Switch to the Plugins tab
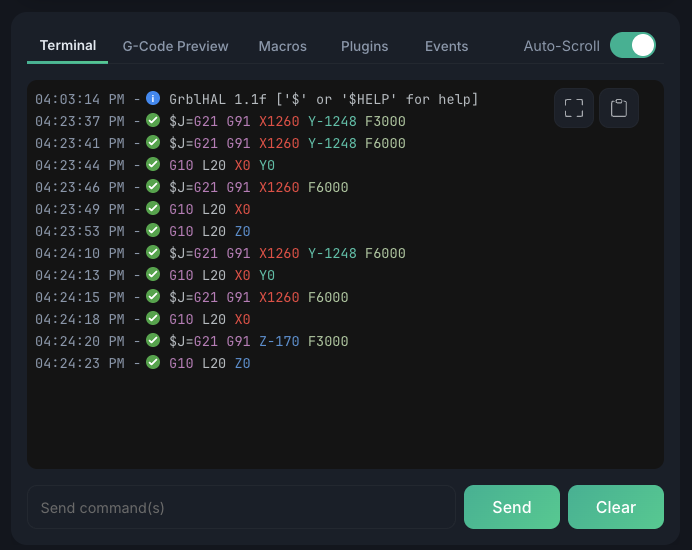Screen dimensions: 692x550 tap(365, 46)
